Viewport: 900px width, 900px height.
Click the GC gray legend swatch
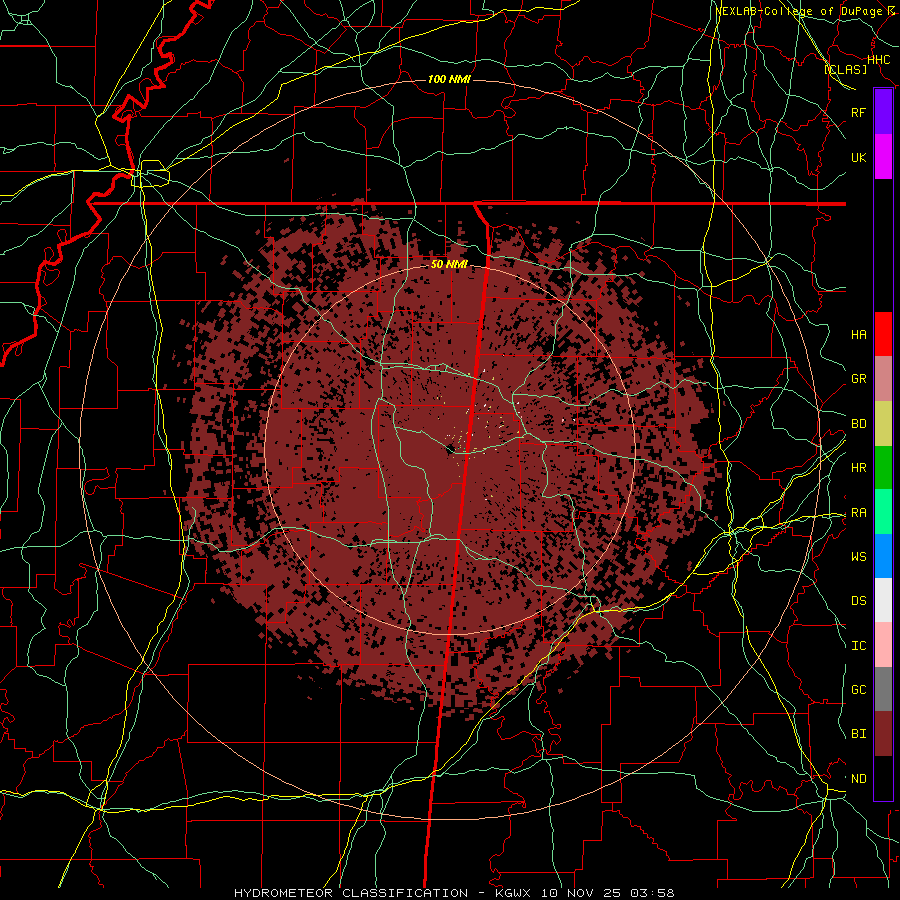(883, 689)
